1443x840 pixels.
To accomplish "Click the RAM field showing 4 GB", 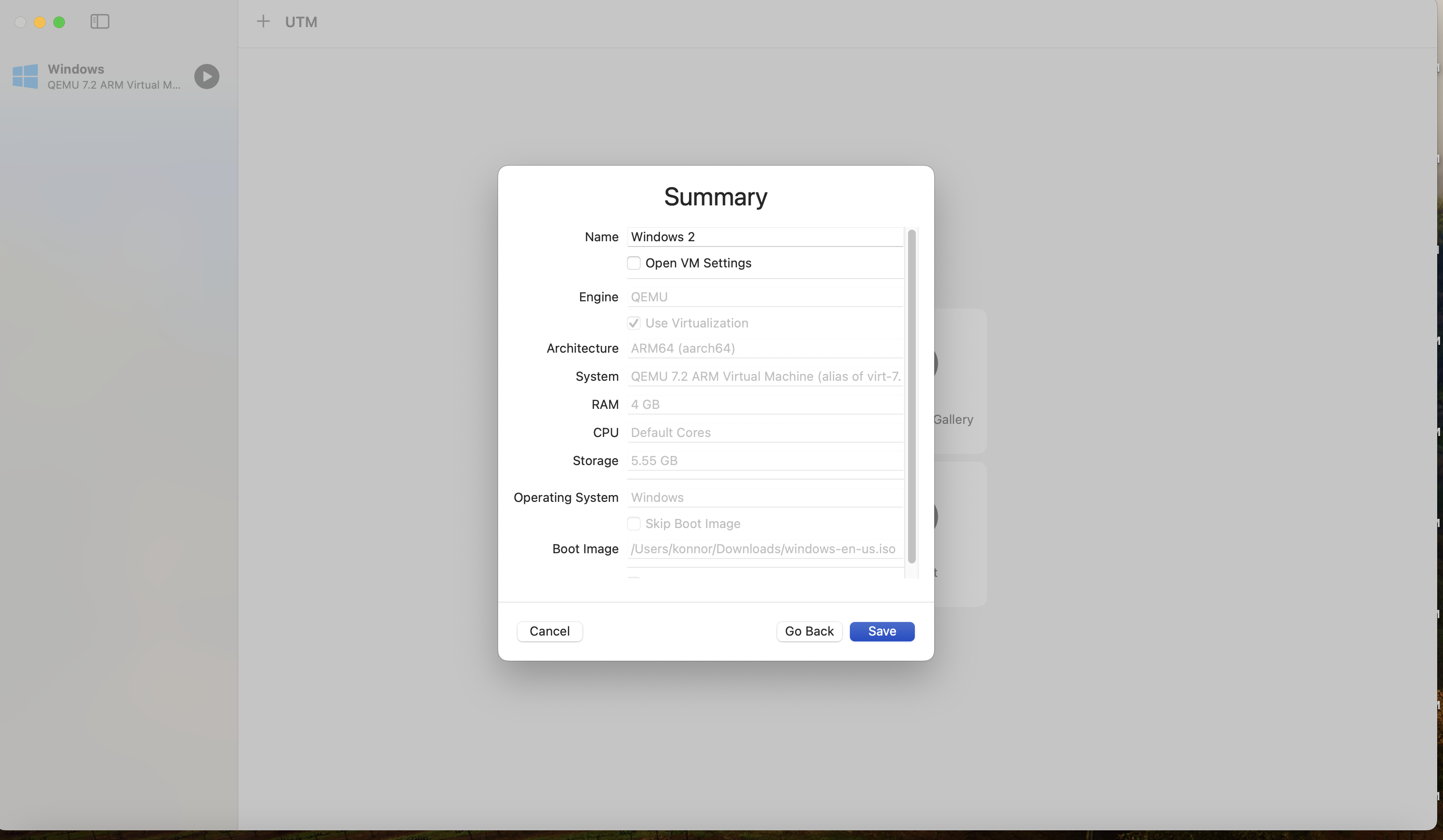I will [765, 404].
